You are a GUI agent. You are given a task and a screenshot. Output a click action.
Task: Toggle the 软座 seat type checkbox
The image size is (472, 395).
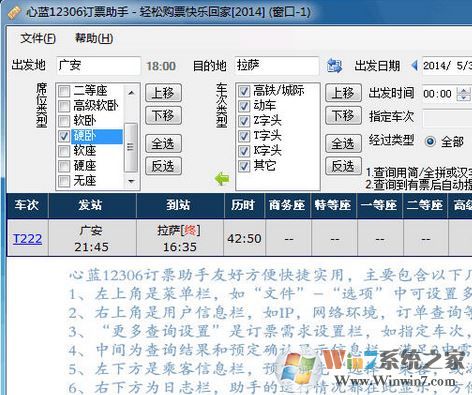(64, 151)
